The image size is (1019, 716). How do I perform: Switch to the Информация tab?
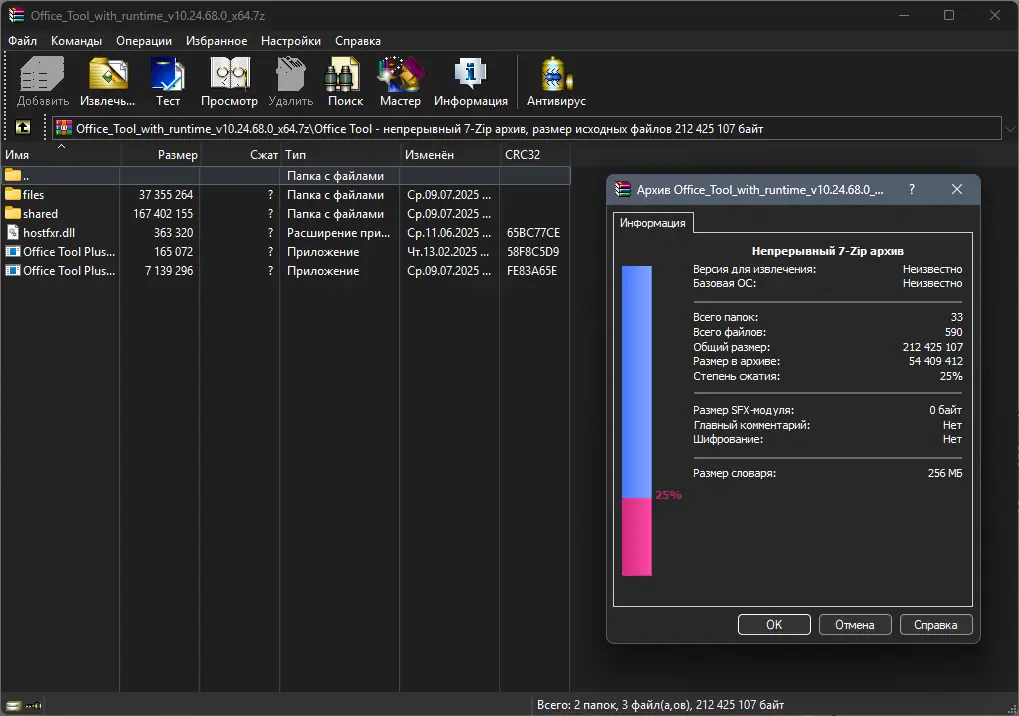[x=653, y=223]
